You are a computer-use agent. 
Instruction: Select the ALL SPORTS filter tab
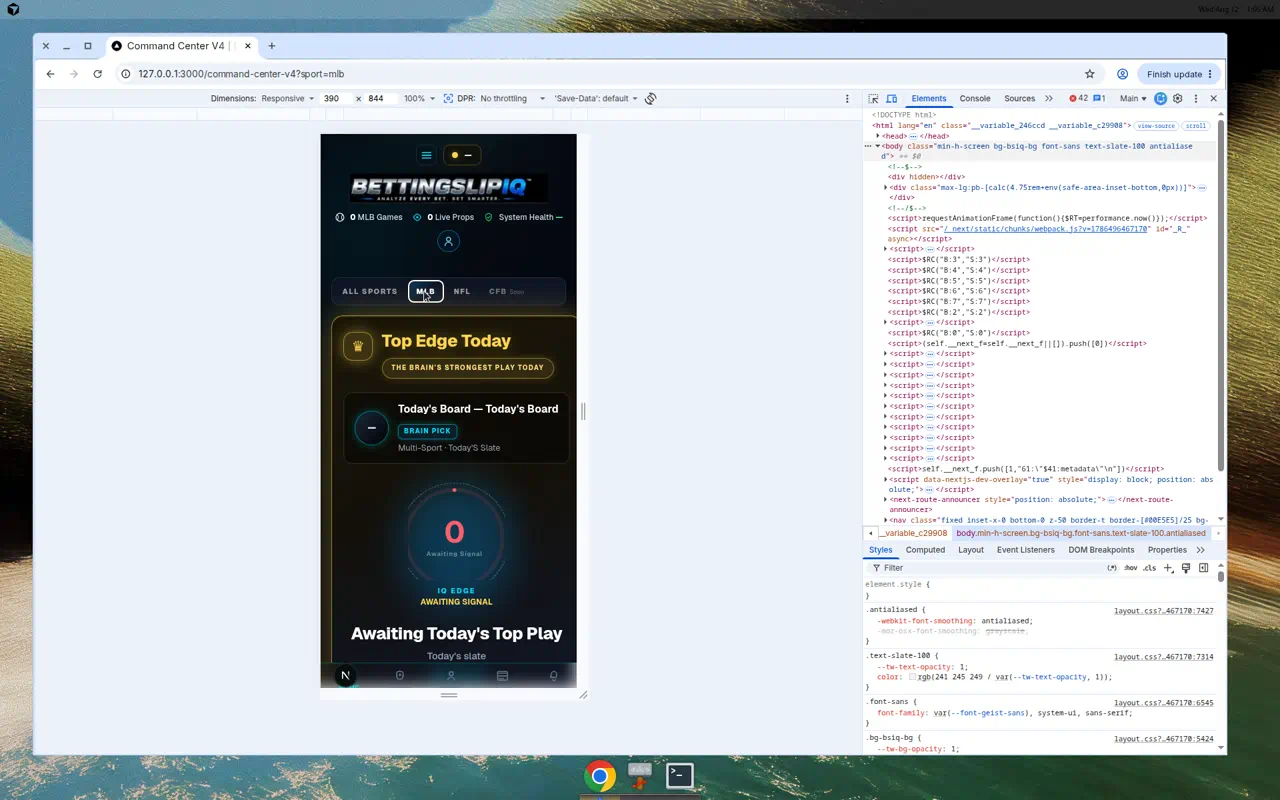(x=370, y=292)
